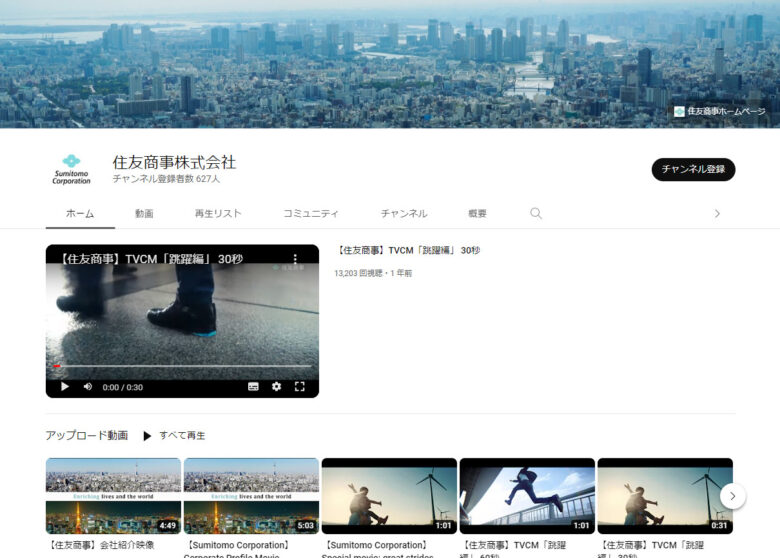
Task: Open the 5:03 Corporate Profile Movie thumbnail
Action: pyautogui.click(x=251, y=496)
